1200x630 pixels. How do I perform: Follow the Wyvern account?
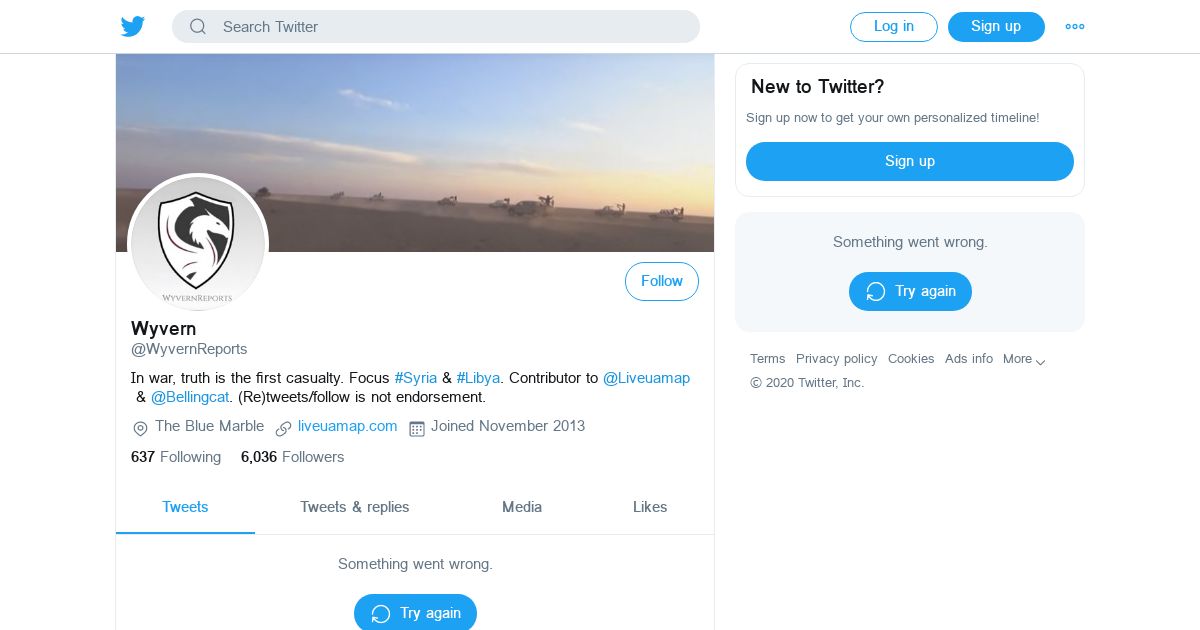point(661,282)
